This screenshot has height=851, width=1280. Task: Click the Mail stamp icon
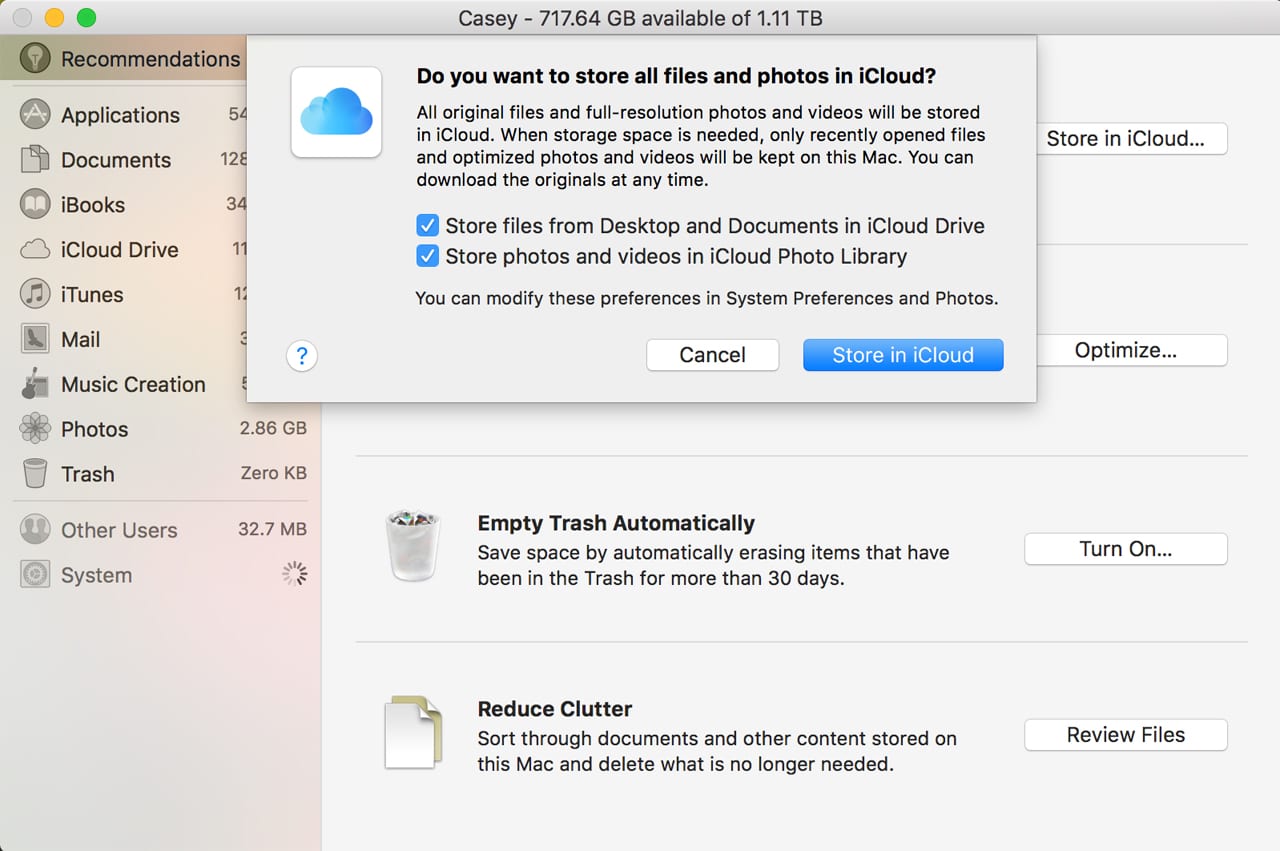pos(35,340)
